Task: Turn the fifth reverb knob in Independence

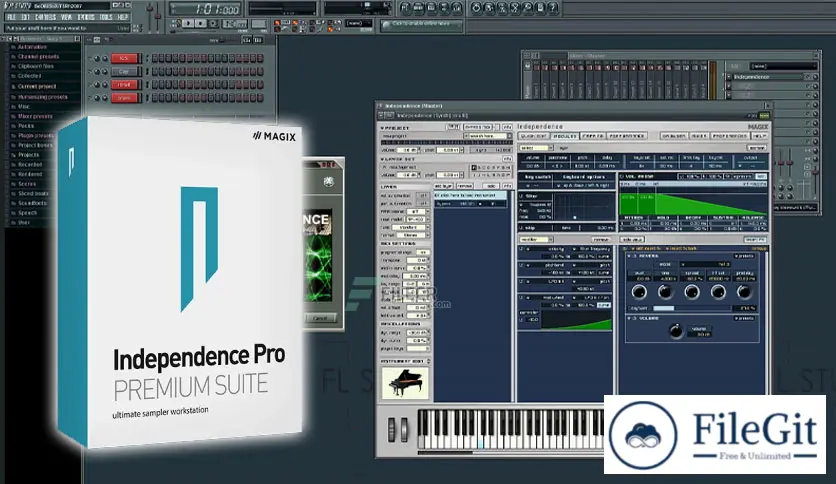Action: pos(744,292)
